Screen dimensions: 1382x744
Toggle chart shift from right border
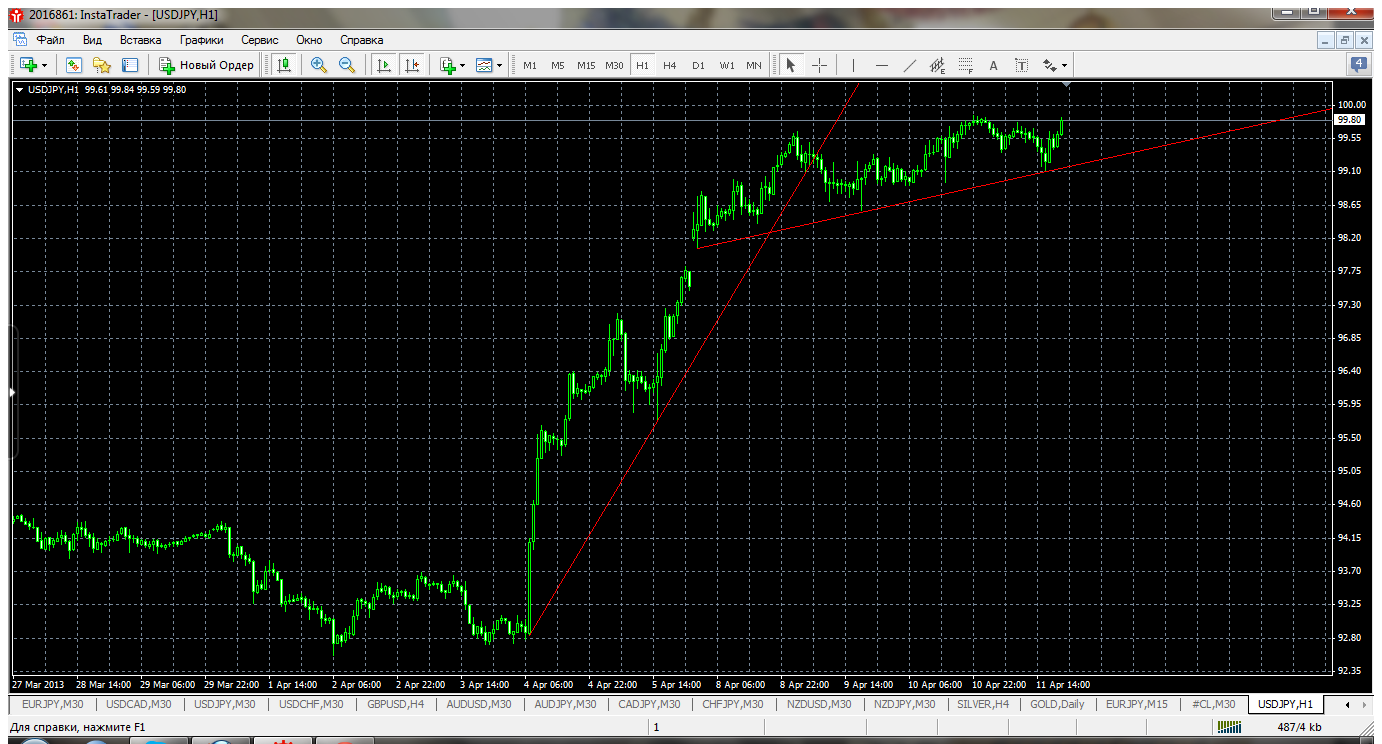coord(411,65)
